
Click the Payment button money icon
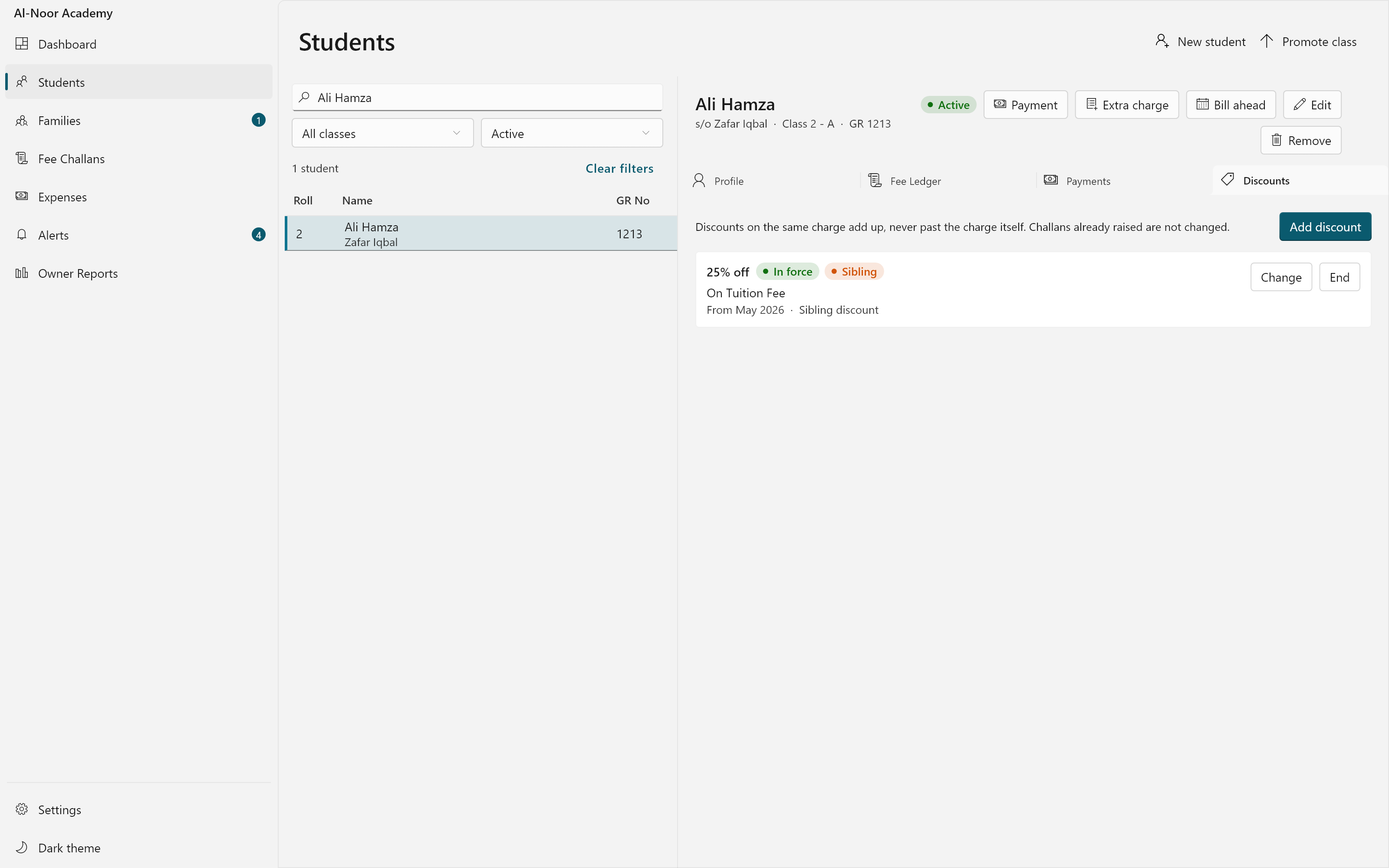pyautogui.click(x=1000, y=105)
